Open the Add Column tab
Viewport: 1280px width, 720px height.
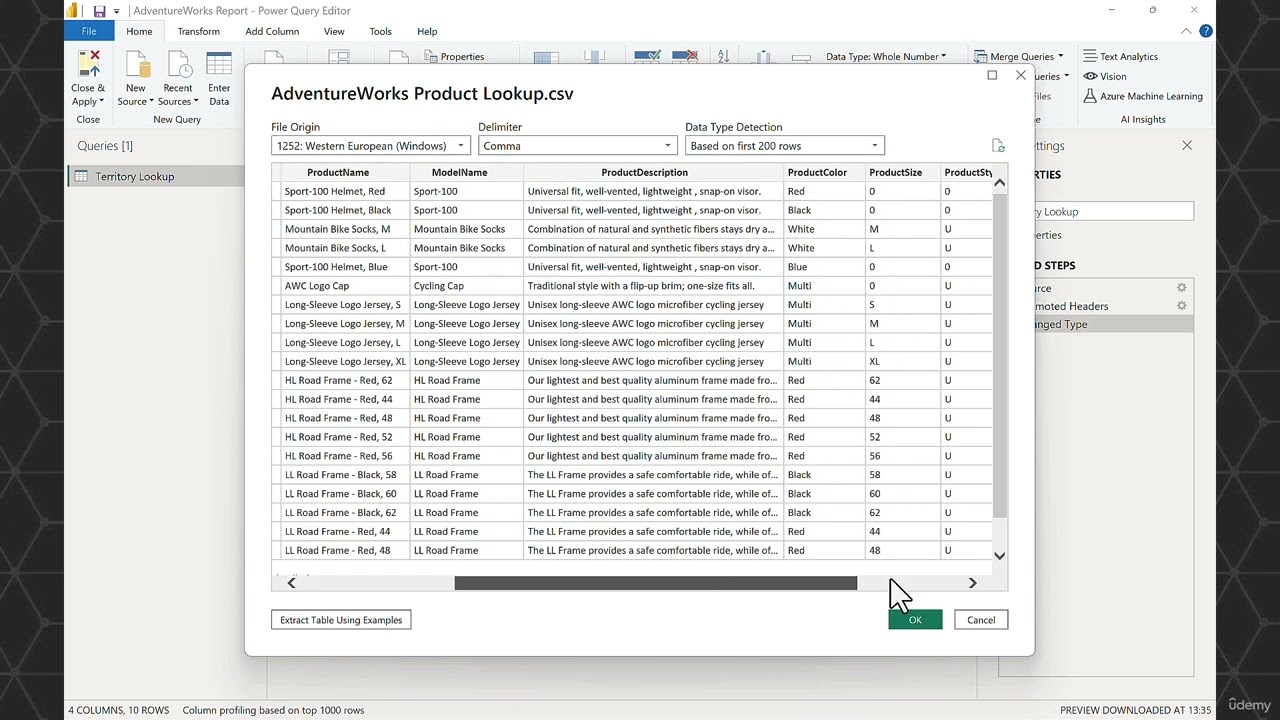(x=272, y=31)
